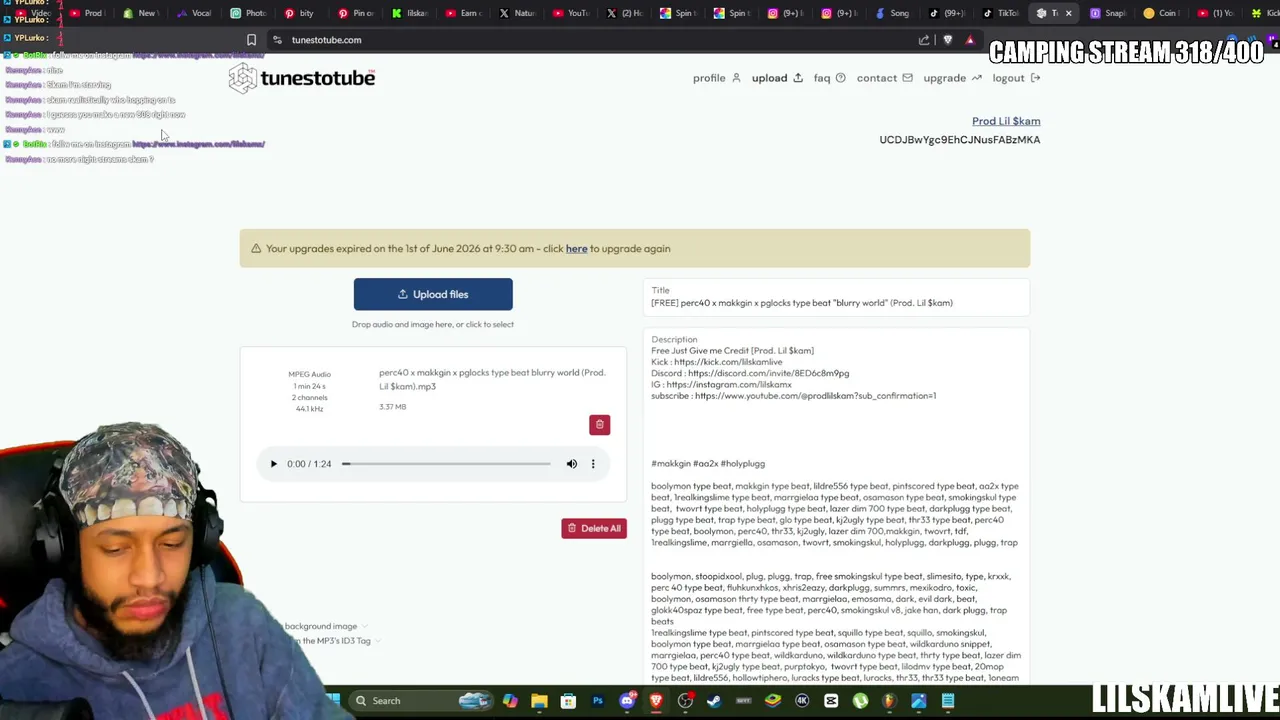Follow the 'here' link to upgrade again
This screenshot has width=1280, height=720.
pyautogui.click(x=577, y=248)
